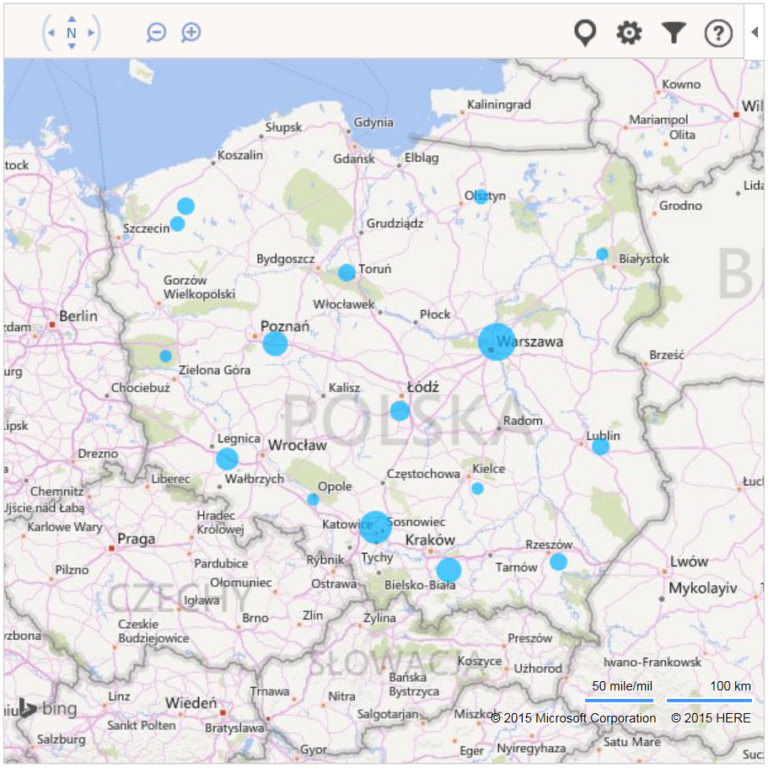Click the Bing logo
The width and height of the screenshot is (768, 768).
pos(45,709)
